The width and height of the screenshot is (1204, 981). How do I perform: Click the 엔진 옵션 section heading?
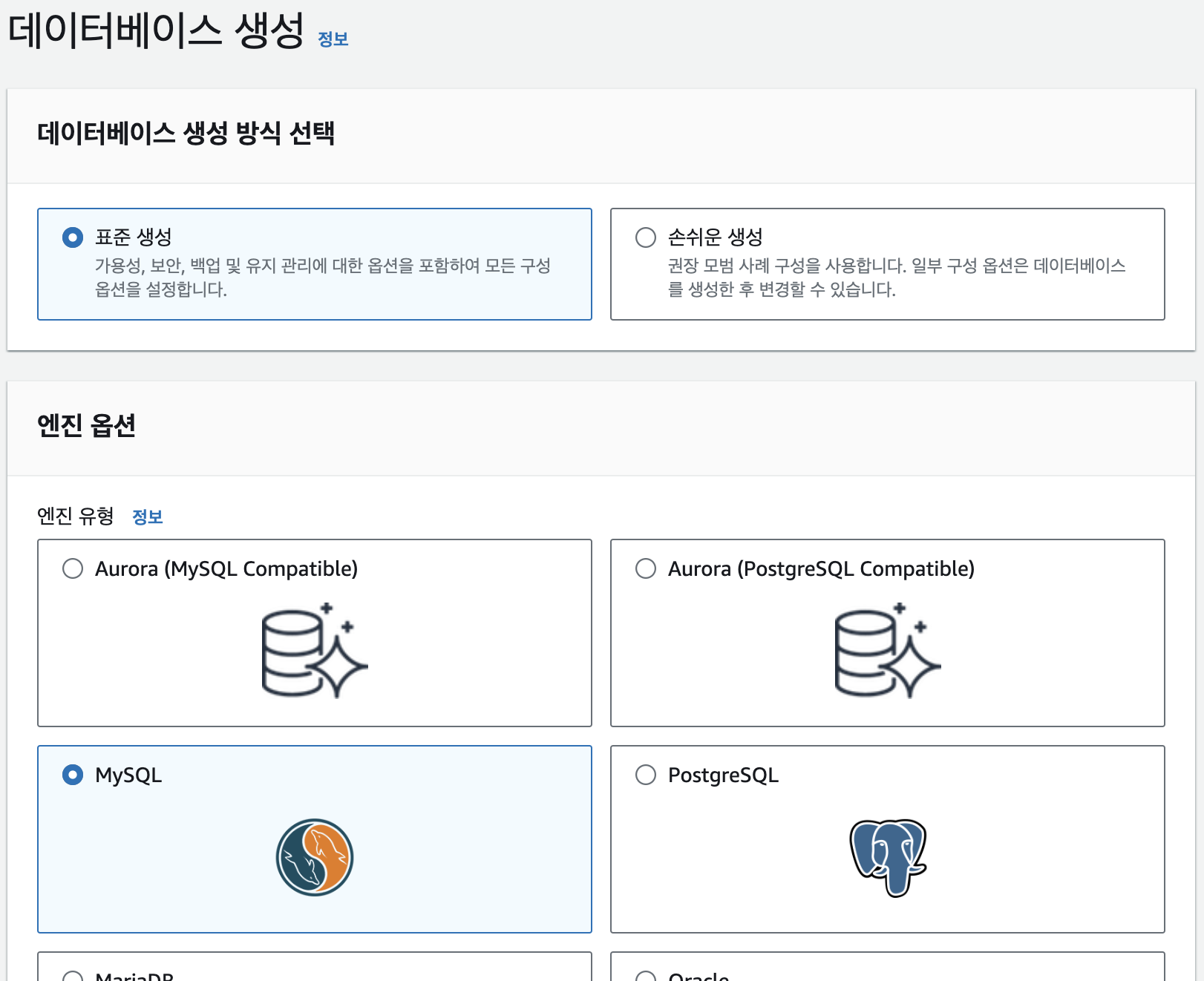[87, 425]
